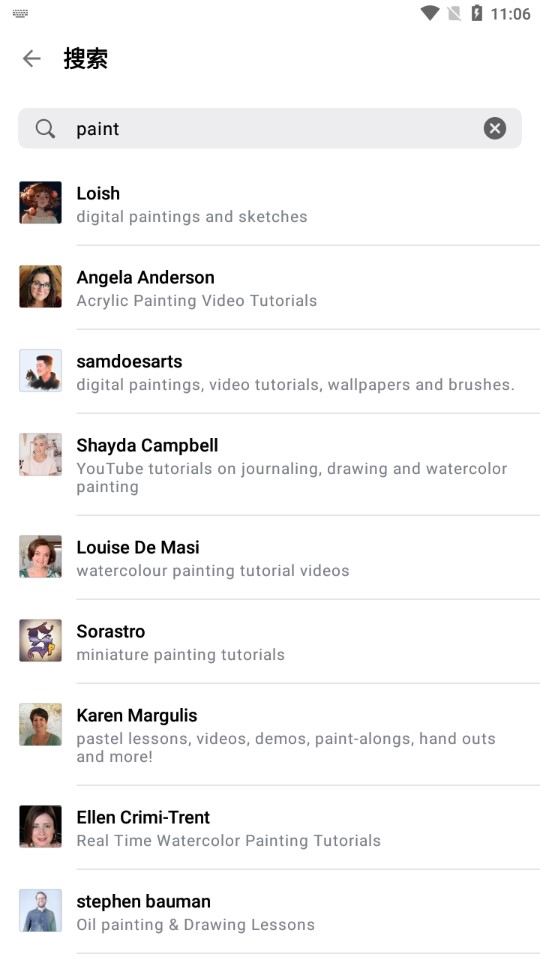The height and width of the screenshot is (960, 540).
Task: Select the Angela Anderson search result
Action: (270, 287)
